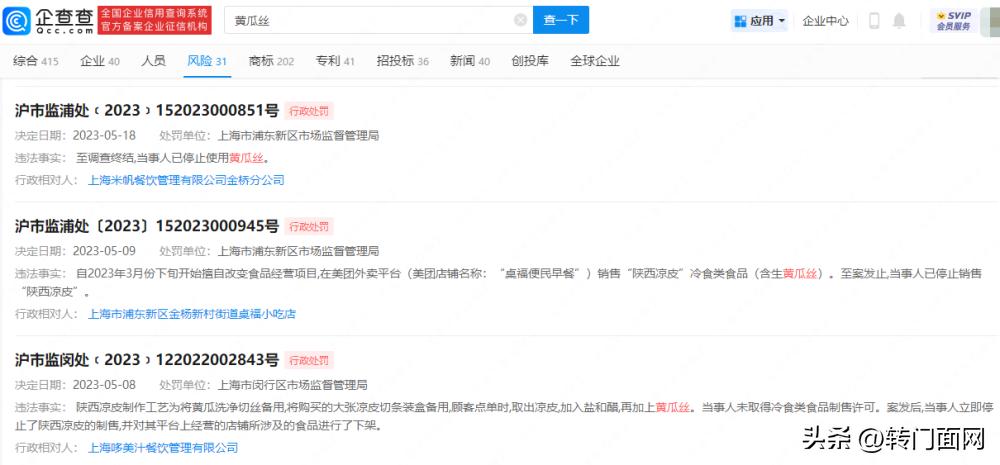Open company 上海米帆餐饮管理有限公司金桥分公司
This screenshot has height=465, width=1000.
186,180
